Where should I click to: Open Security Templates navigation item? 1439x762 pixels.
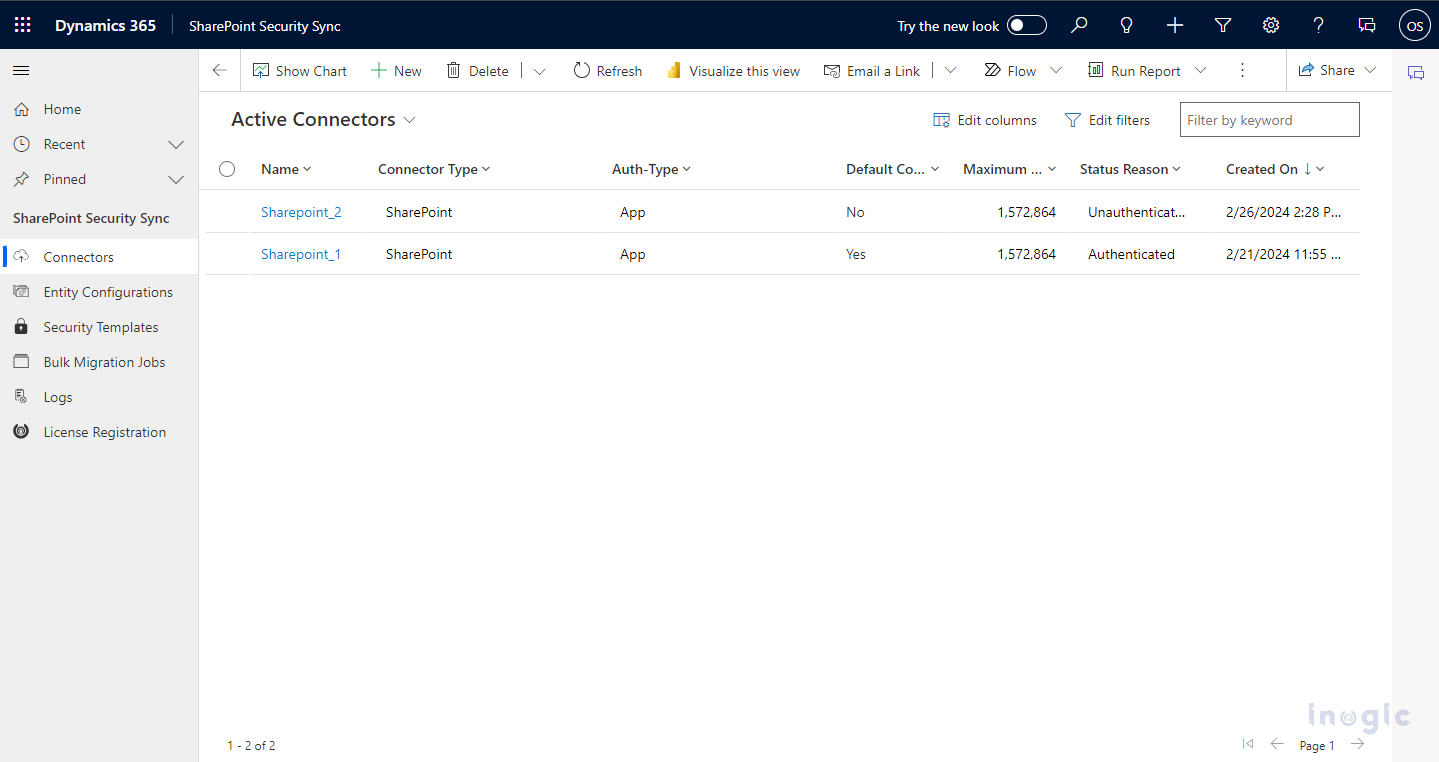[x=101, y=327]
